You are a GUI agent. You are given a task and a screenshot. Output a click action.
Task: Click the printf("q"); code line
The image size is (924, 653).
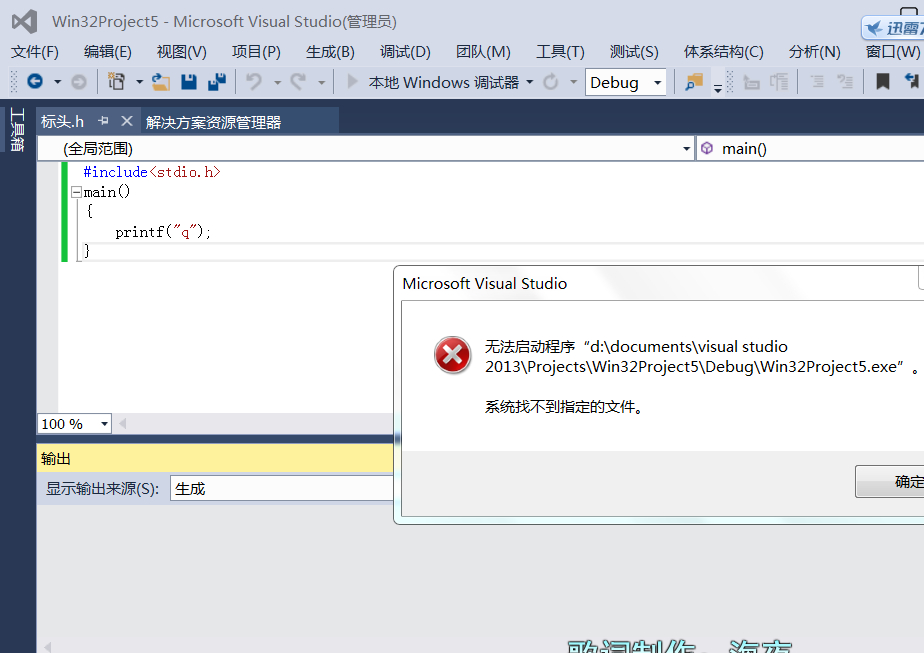[x=163, y=232]
